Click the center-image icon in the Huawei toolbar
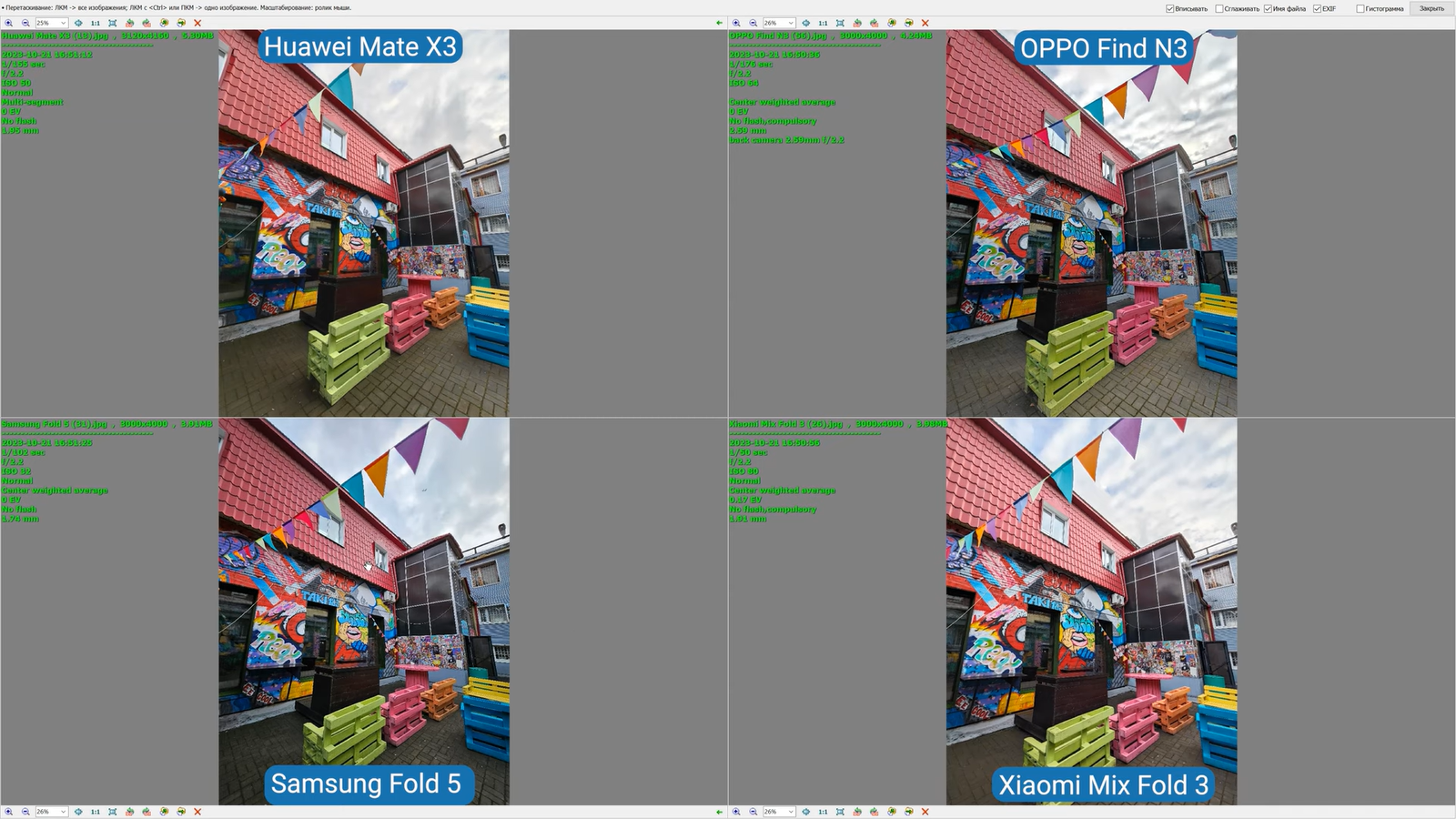This screenshot has height=819, width=1456. click(78, 23)
